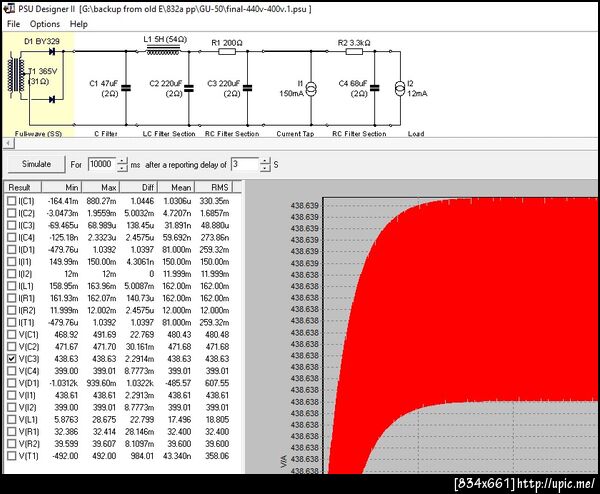Select the C3 220uF capacitor symbol
The width and height of the screenshot is (600, 494).
[x=248, y=88]
